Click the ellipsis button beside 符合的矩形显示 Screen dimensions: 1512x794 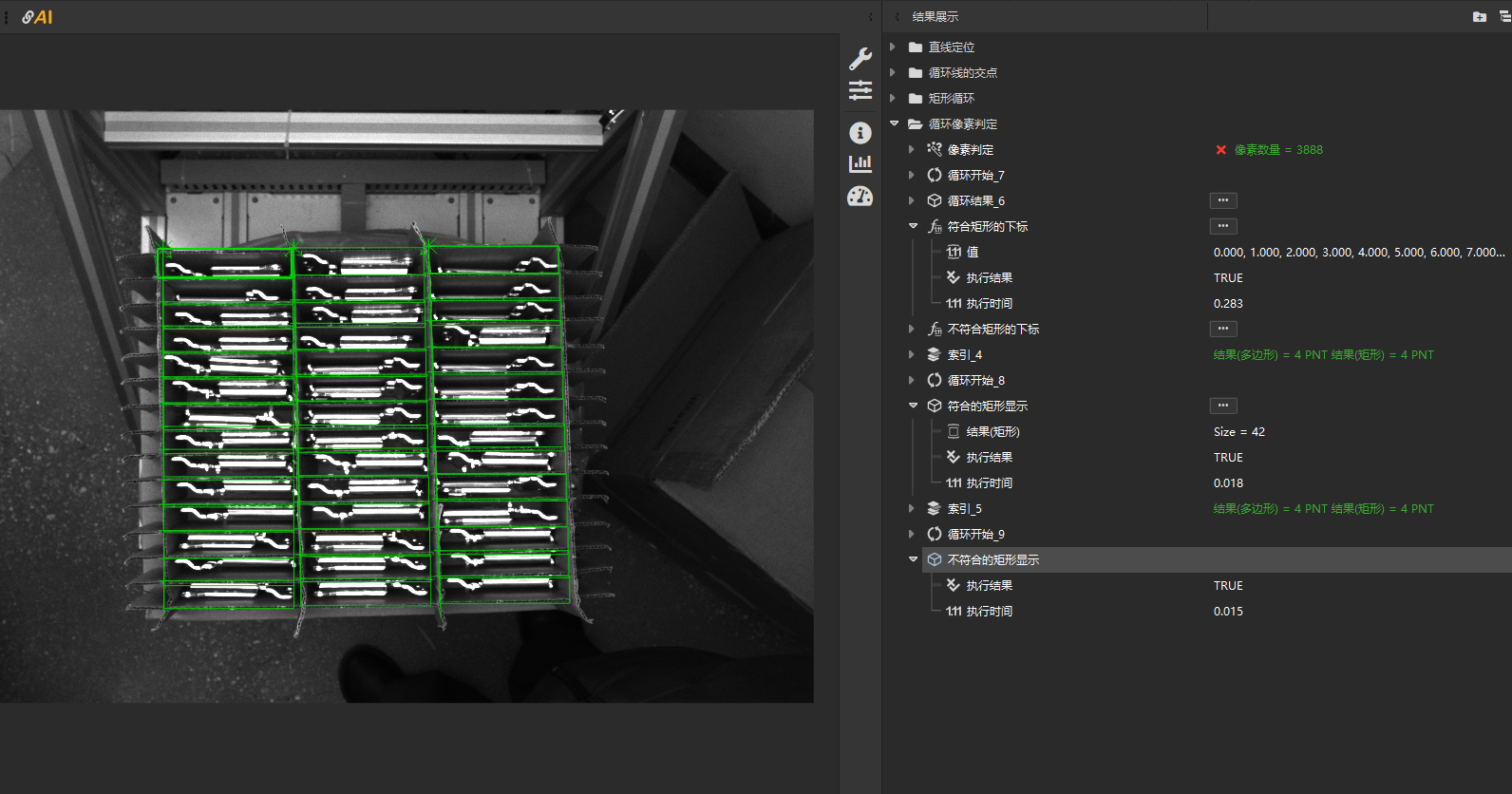coord(1222,406)
